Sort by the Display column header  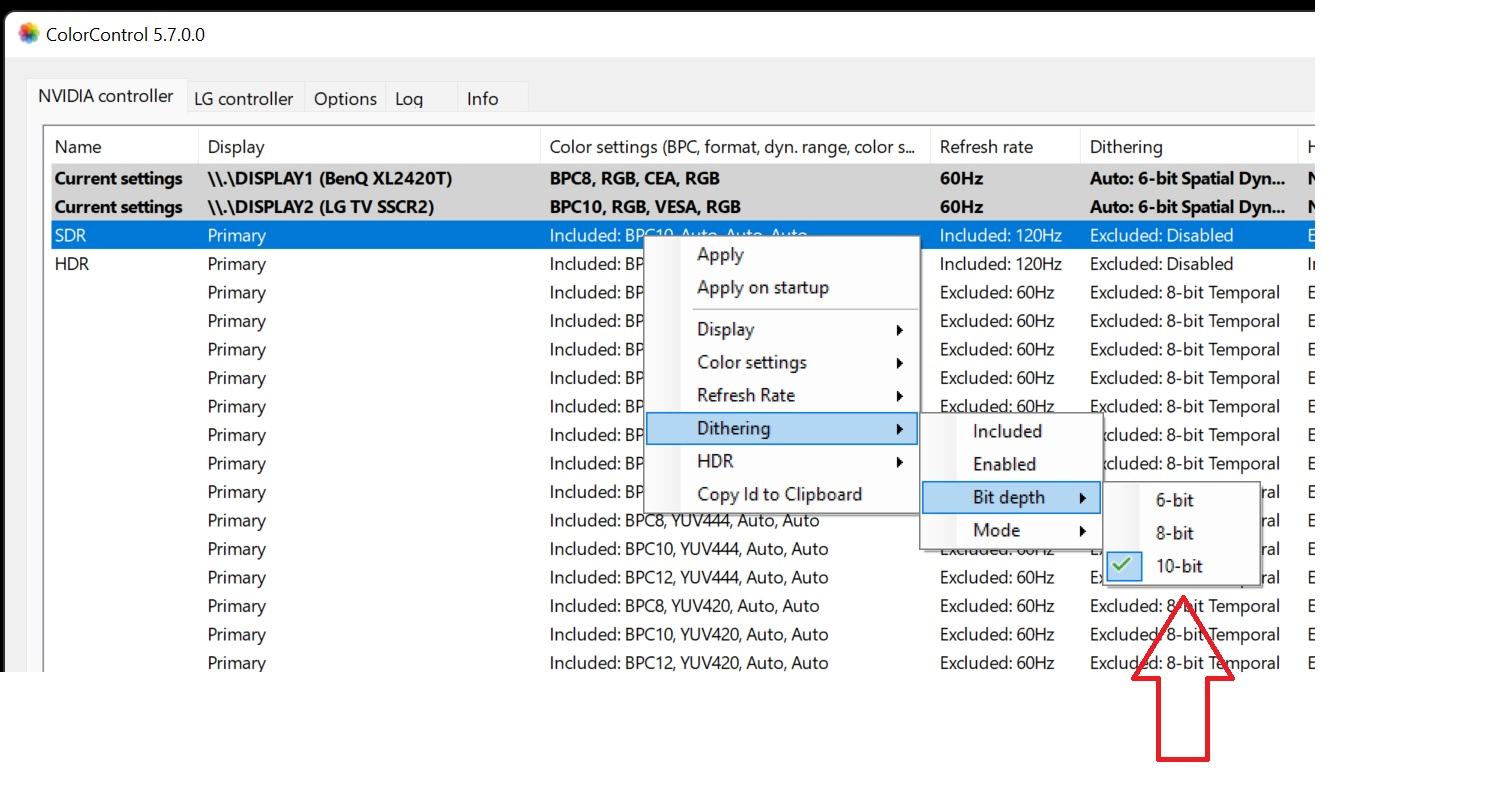[x=369, y=147]
